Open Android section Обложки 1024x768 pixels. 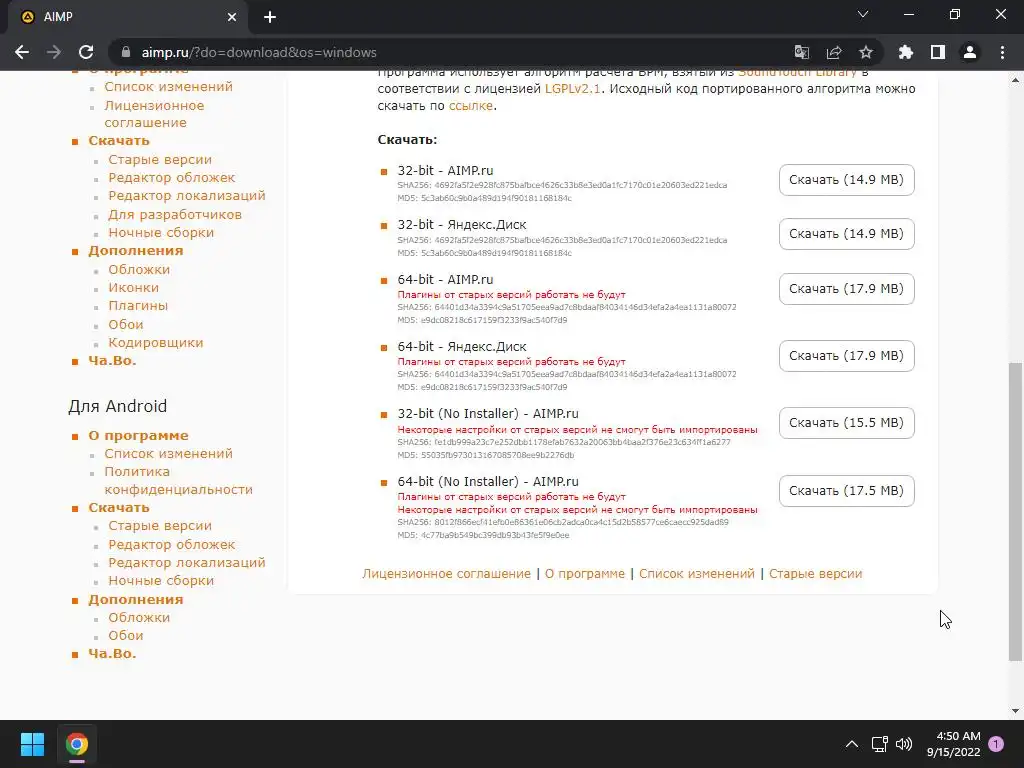[x=139, y=617]
